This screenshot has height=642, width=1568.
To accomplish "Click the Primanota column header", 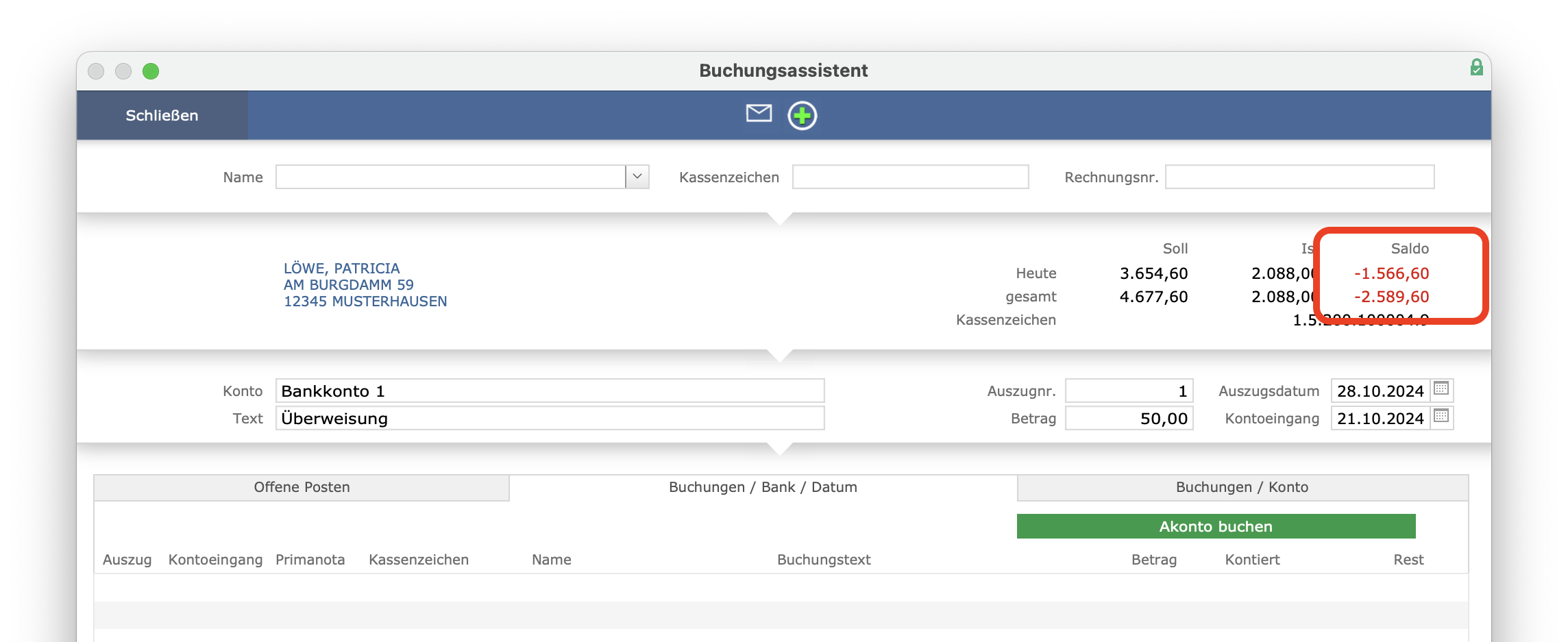I will coord(310,560).
